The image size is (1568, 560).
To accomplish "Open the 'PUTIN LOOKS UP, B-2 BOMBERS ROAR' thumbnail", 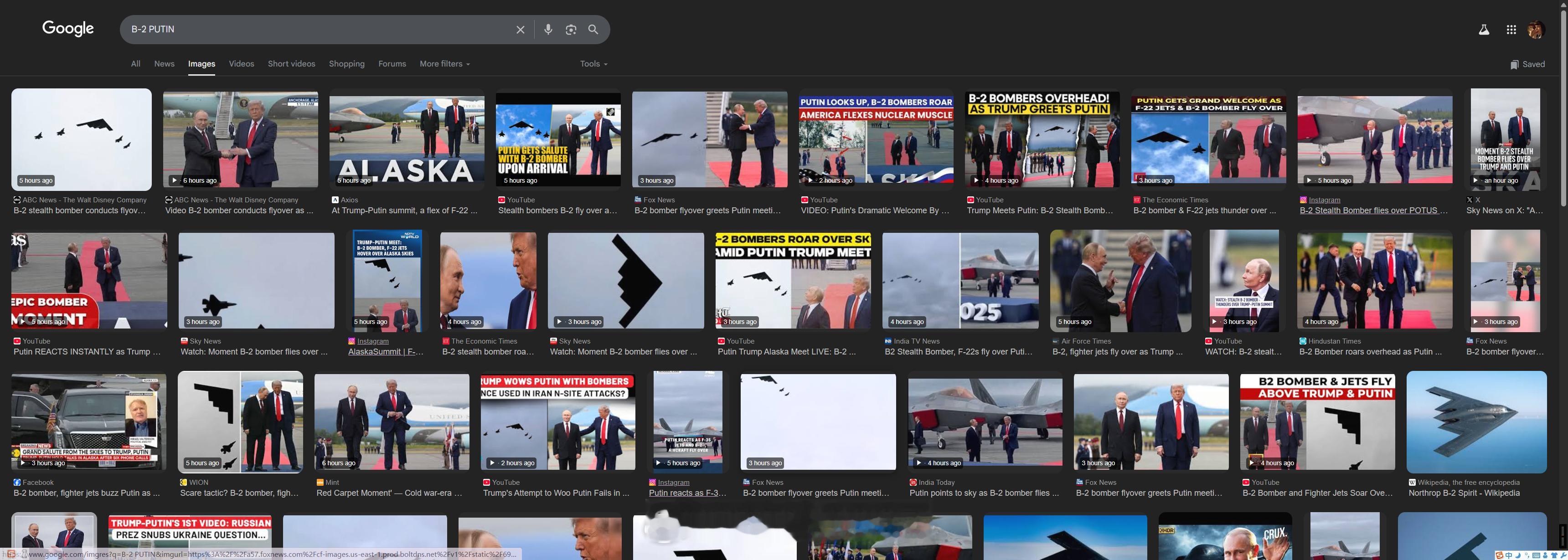I will tap(876, 139).
